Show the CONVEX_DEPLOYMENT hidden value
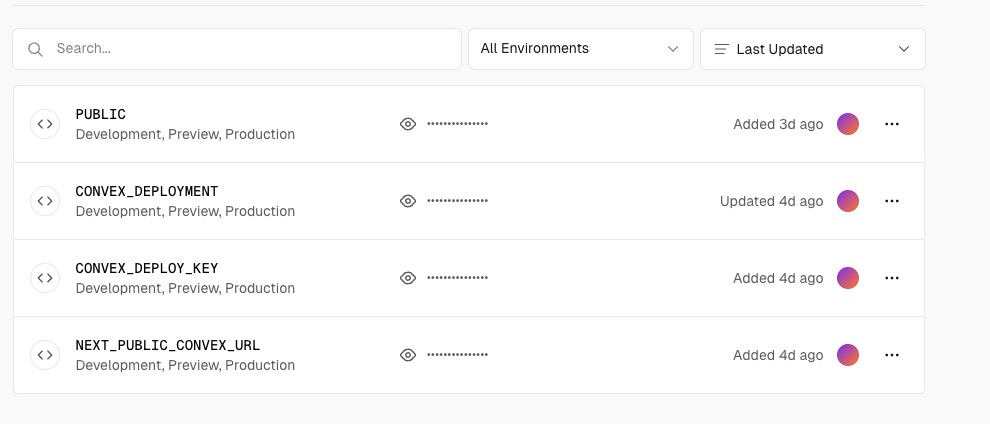 (408, 201)
